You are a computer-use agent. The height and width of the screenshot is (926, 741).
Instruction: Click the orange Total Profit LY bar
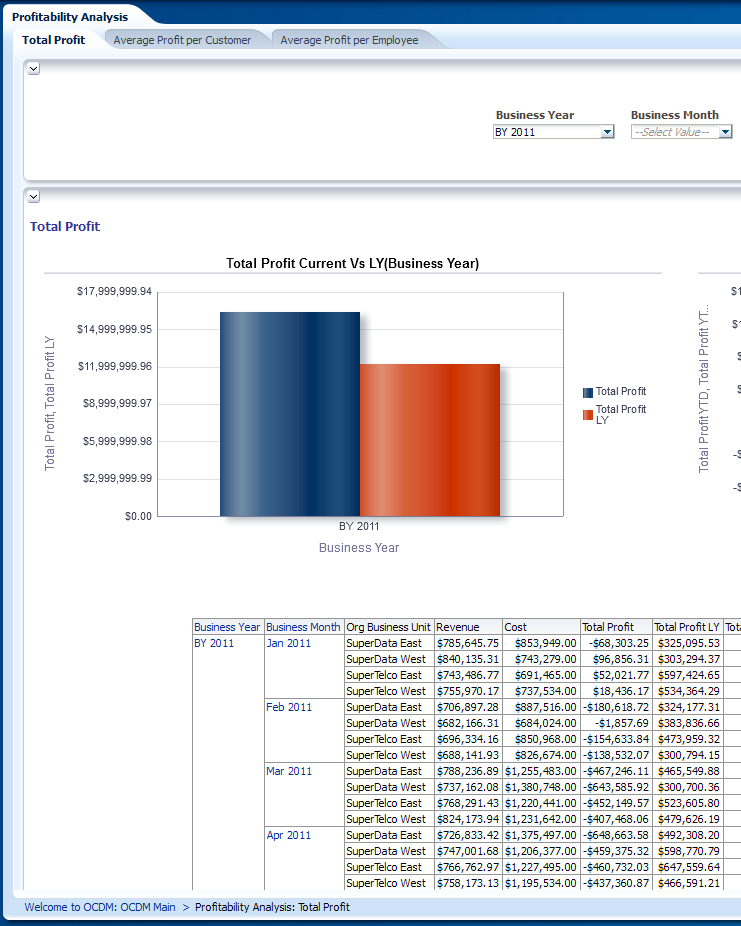[430, 440]
